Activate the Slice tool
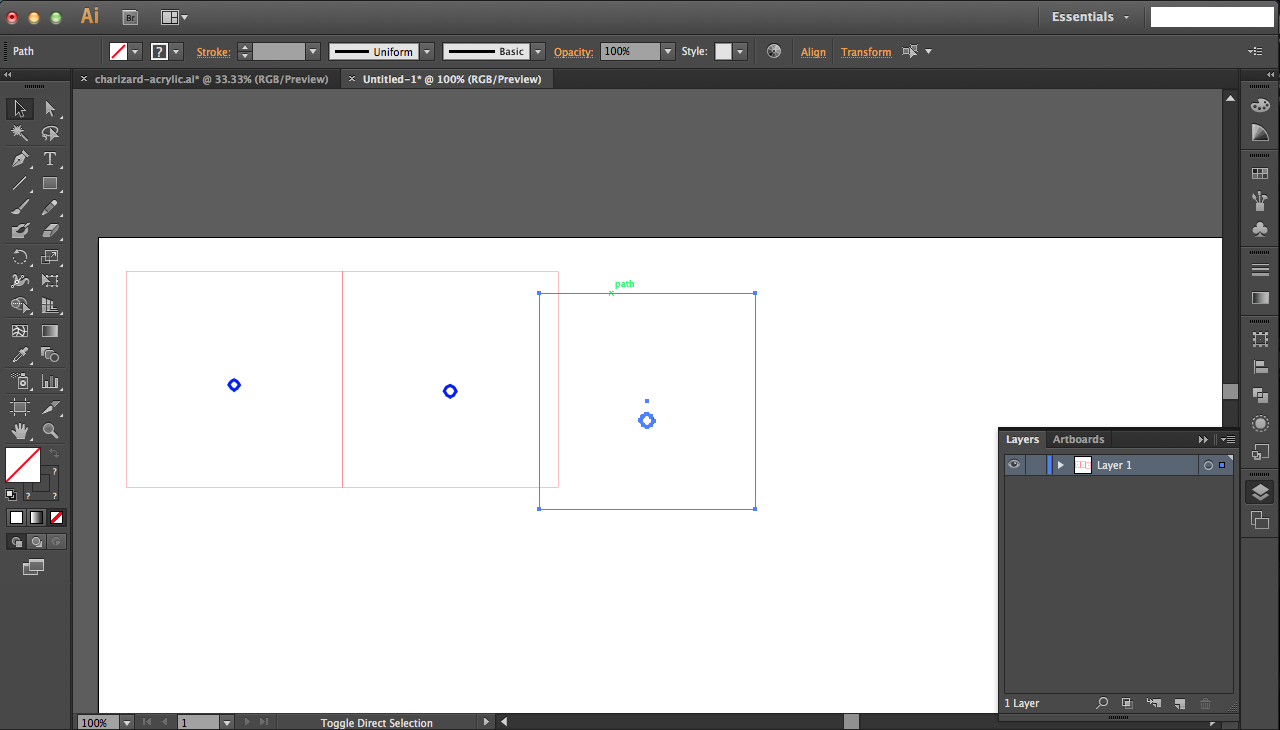The width and height of the screenshot is (1280, 730). click(50, 407)
